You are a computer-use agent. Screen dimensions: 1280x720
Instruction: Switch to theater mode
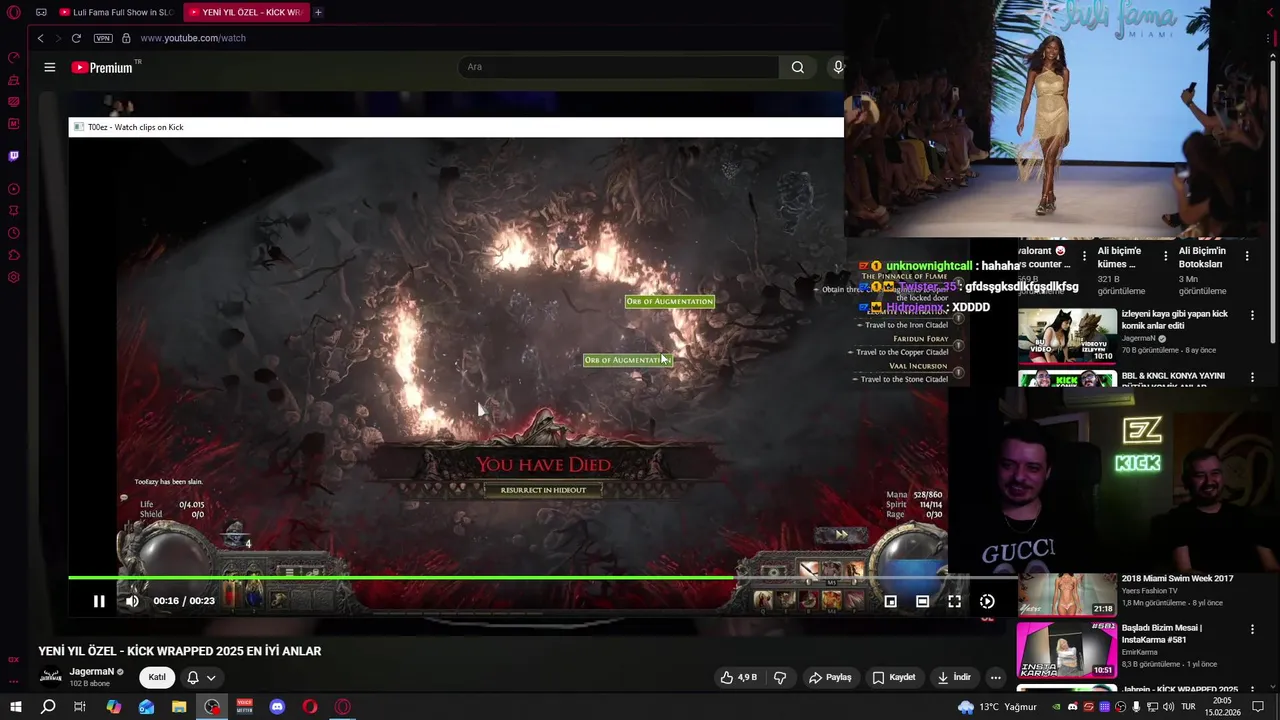tap(922, 601)
